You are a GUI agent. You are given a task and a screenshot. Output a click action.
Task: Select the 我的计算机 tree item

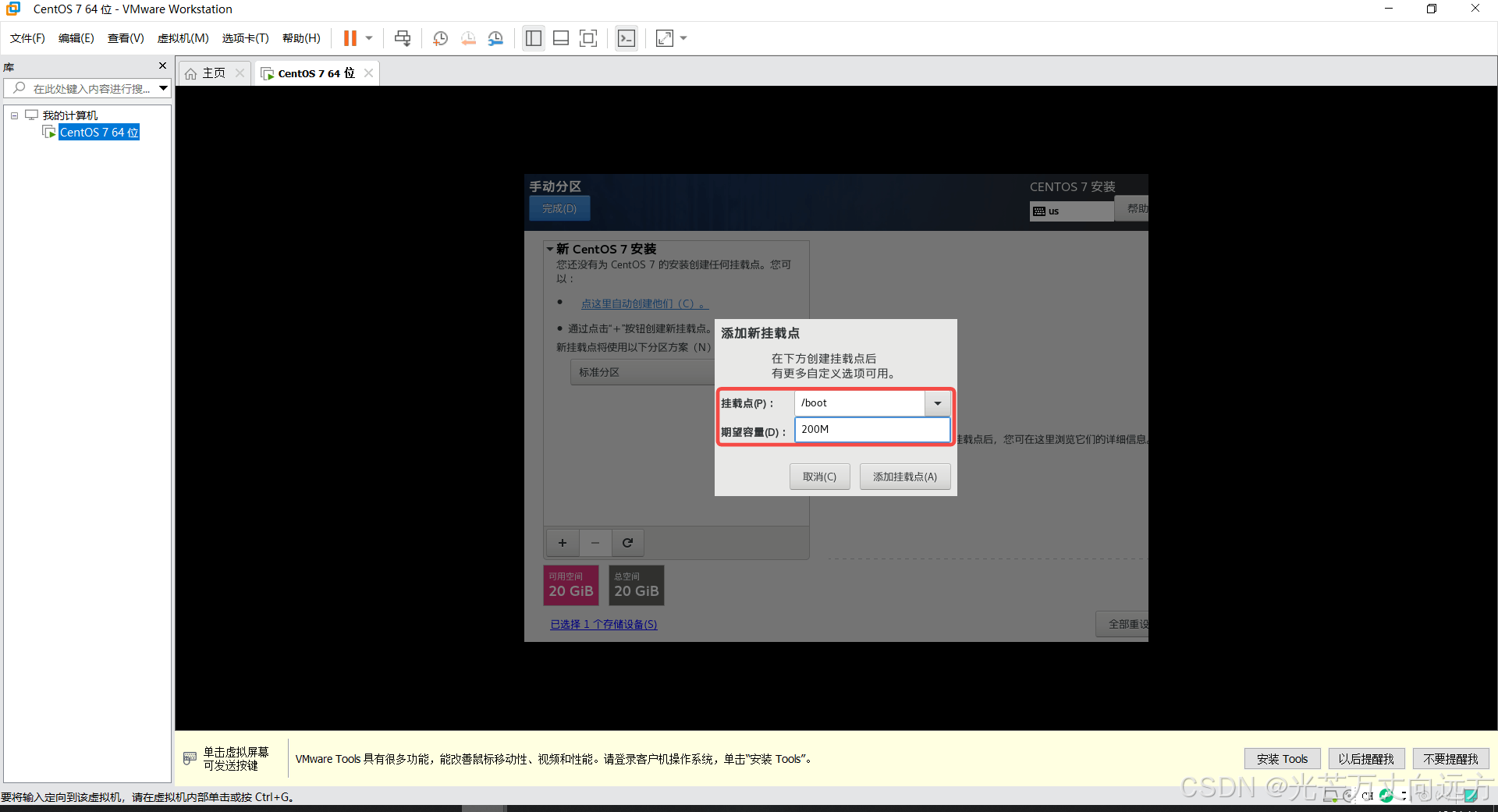(69, 115)
